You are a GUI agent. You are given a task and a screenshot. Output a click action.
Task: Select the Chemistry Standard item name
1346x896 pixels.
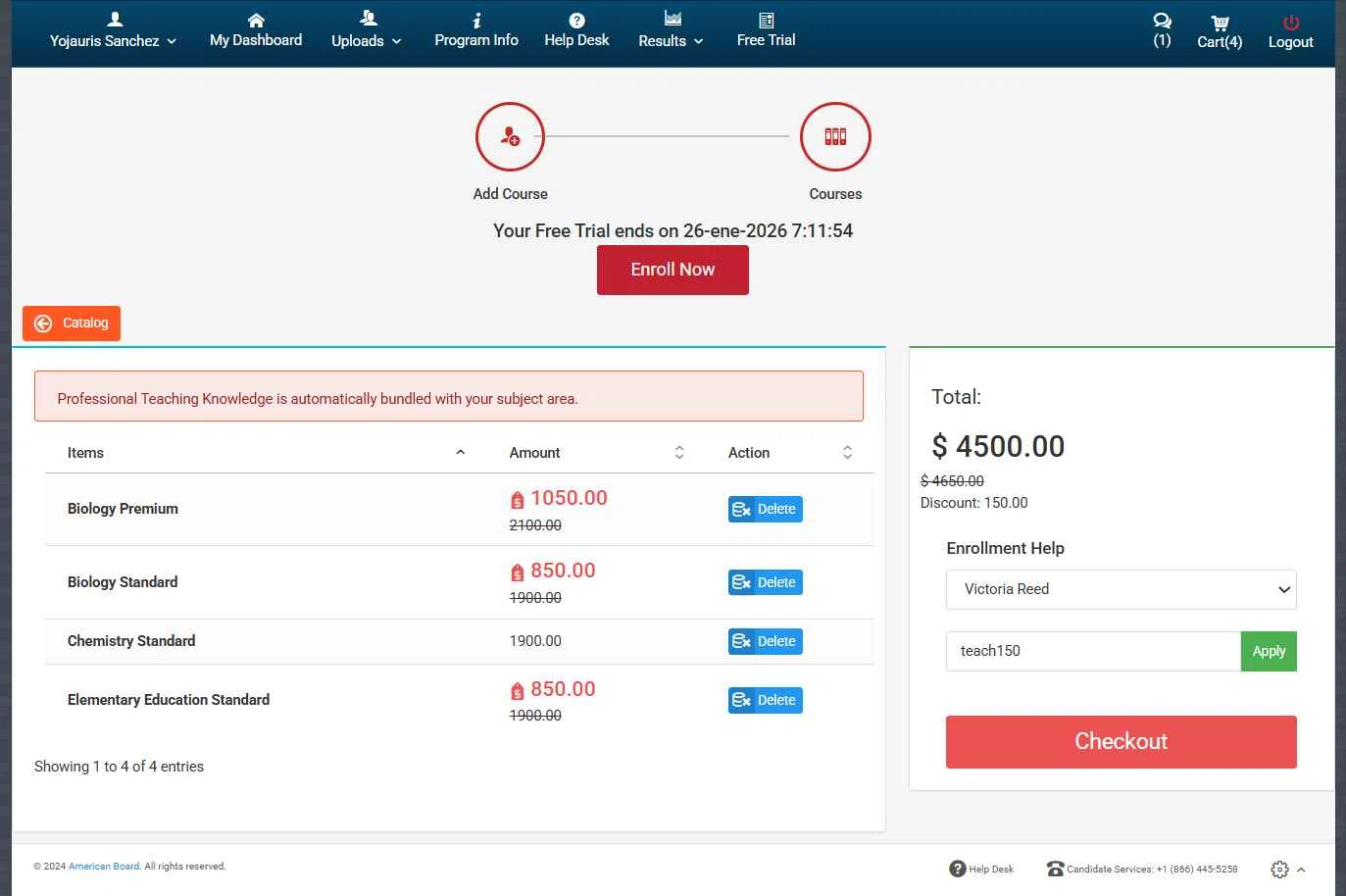click(x=131, y=641)
